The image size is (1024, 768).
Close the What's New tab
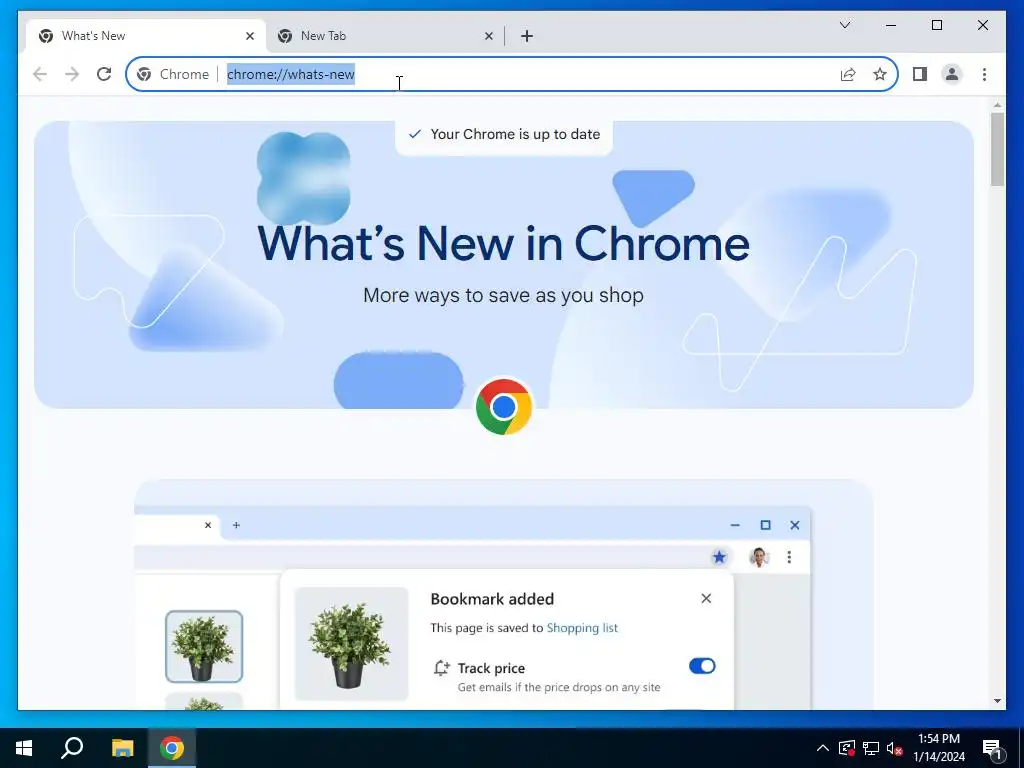coord(249,36)
